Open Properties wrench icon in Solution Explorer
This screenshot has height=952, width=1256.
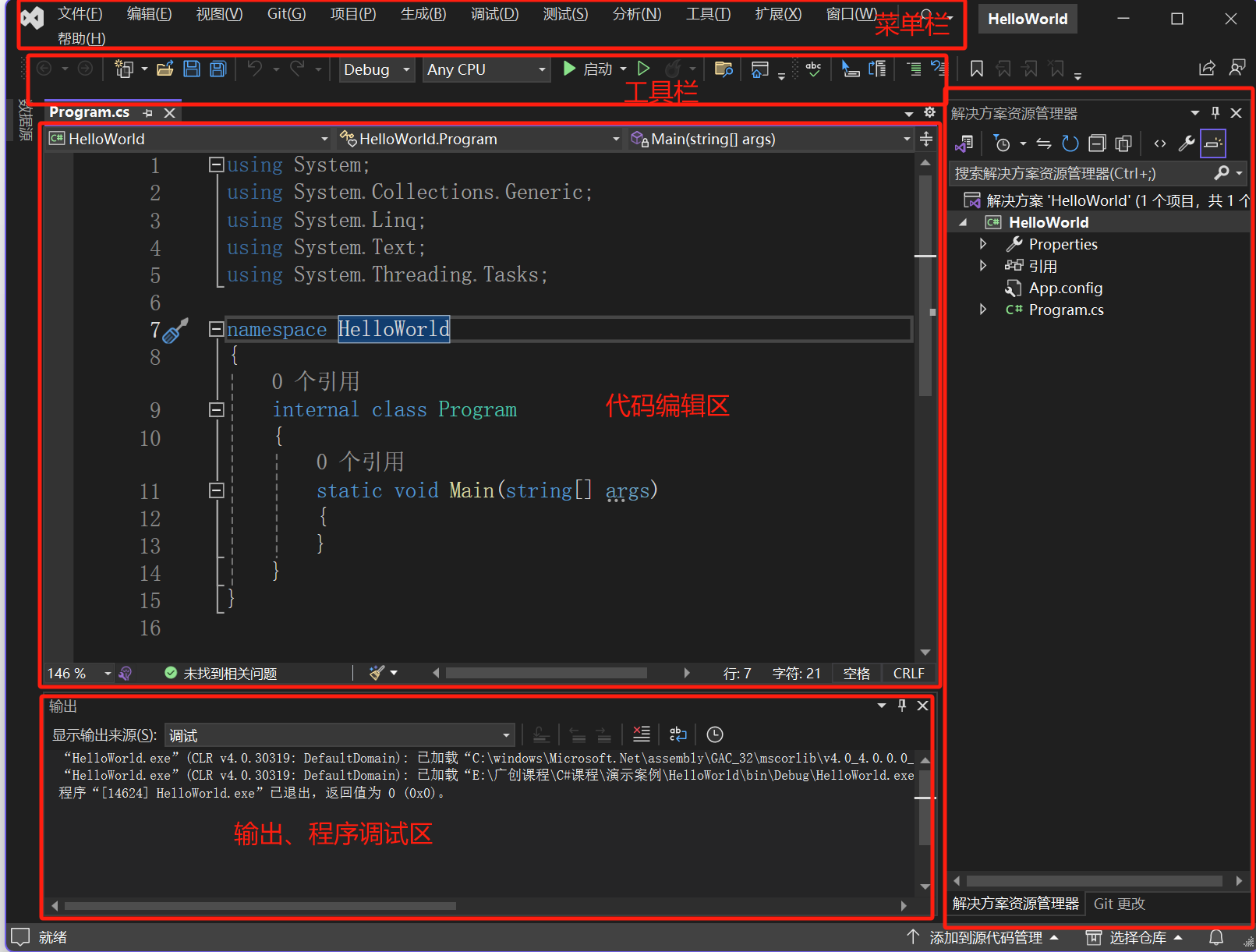coord(1186,143)
